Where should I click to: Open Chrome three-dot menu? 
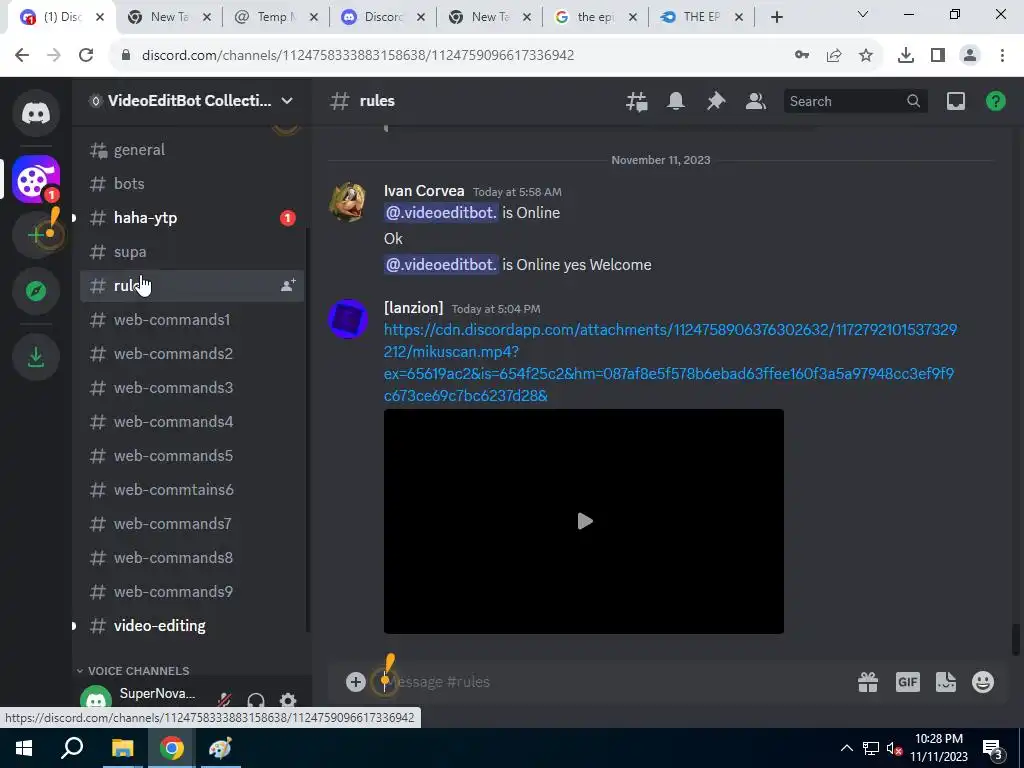click(x=1002, y=55)
